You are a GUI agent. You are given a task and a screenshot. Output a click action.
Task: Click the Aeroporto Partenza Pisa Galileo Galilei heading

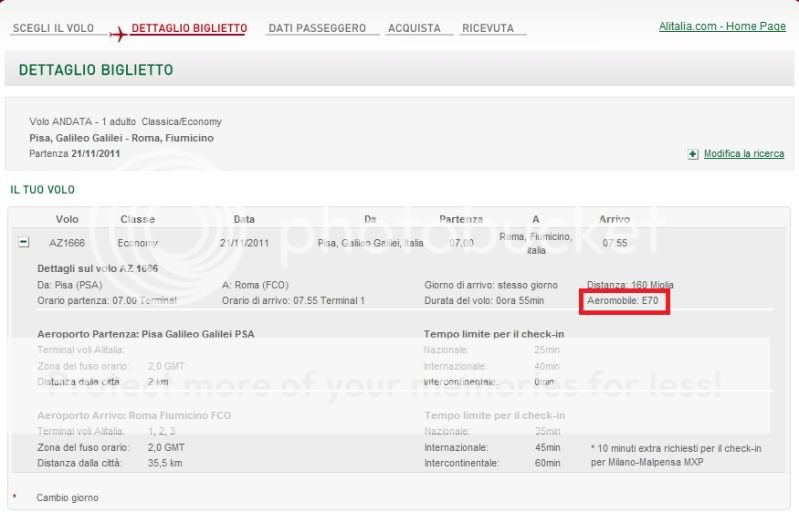tap(145, 333)
